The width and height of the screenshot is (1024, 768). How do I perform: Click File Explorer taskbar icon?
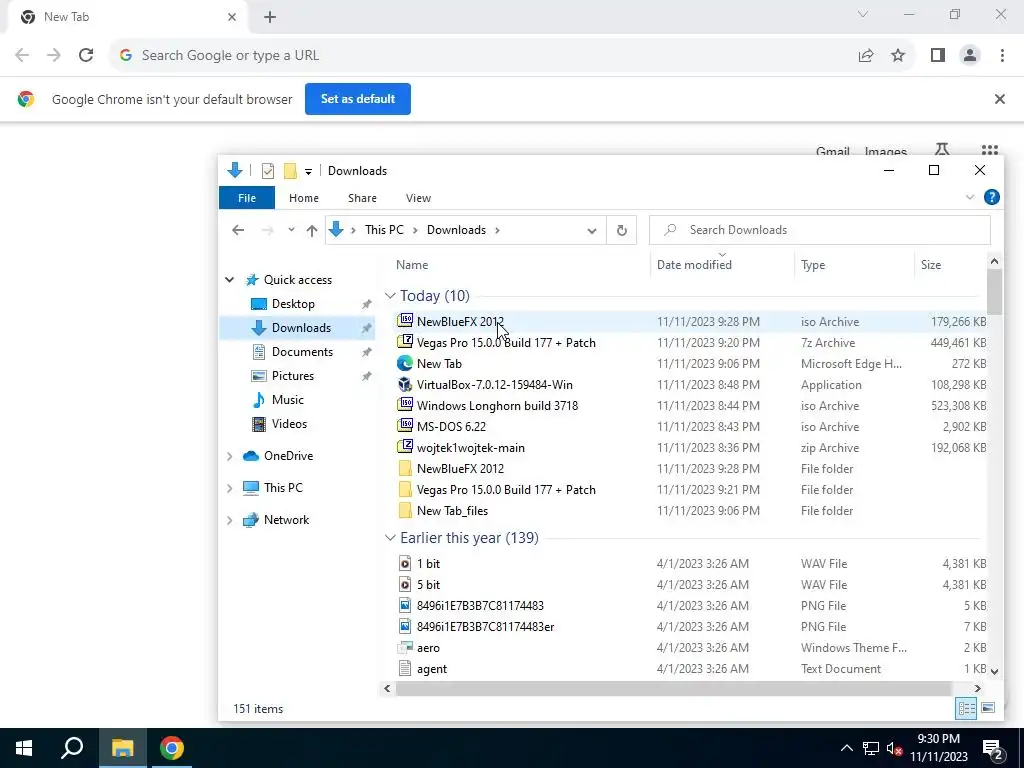coord(122,748)
